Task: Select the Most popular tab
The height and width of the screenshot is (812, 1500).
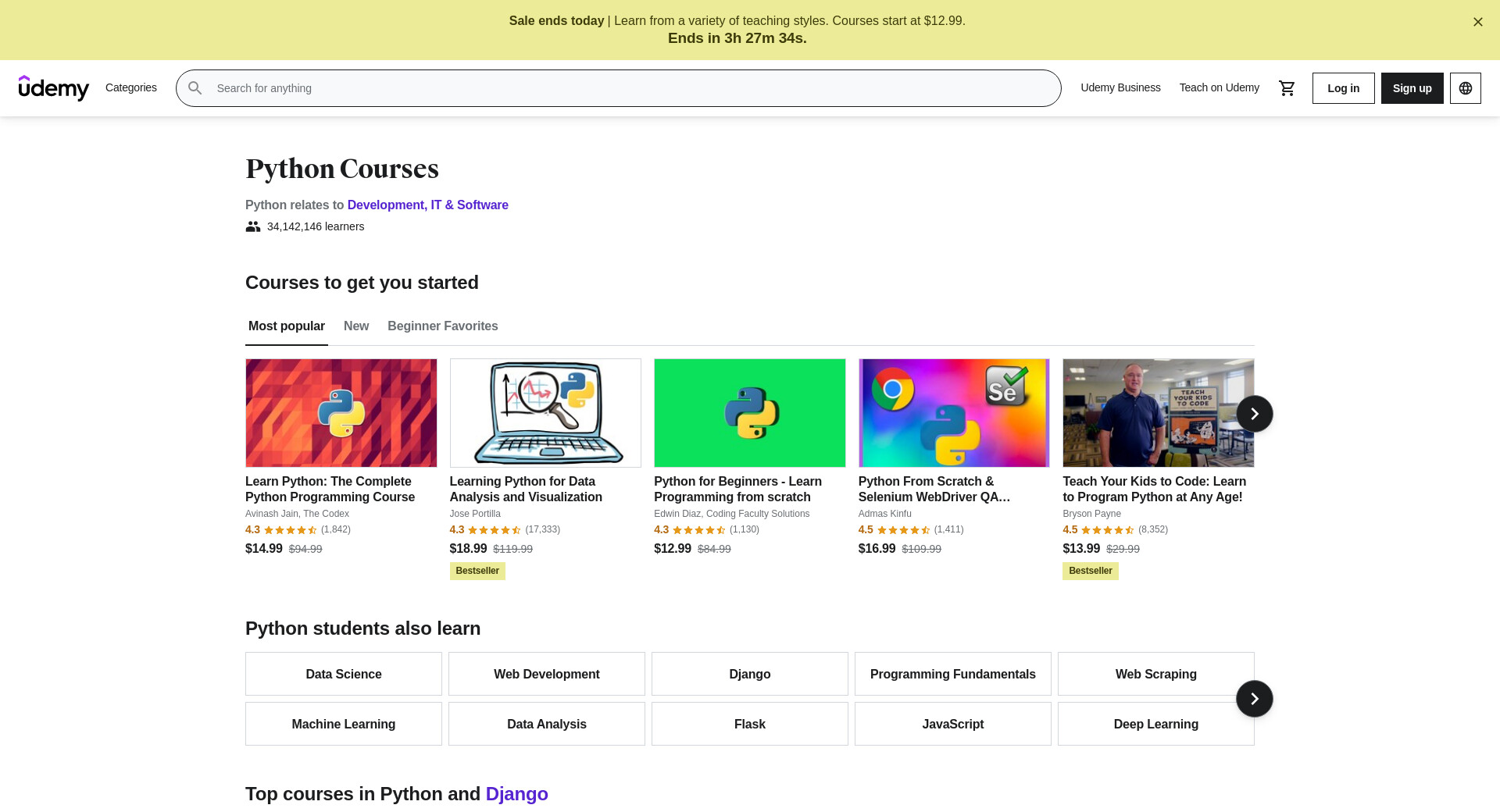Action: pyautogui.click(x=286, y=326)
